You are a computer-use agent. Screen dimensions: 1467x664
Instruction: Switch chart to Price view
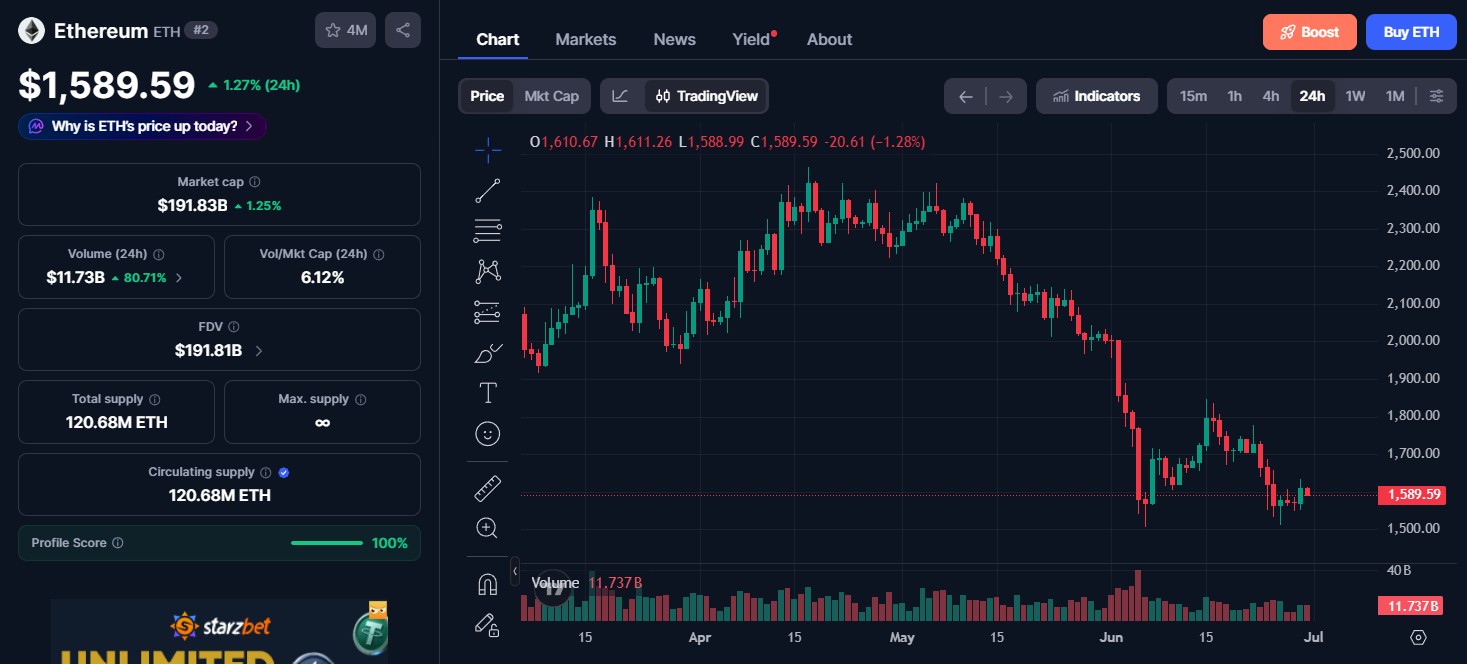pos(487,96)
